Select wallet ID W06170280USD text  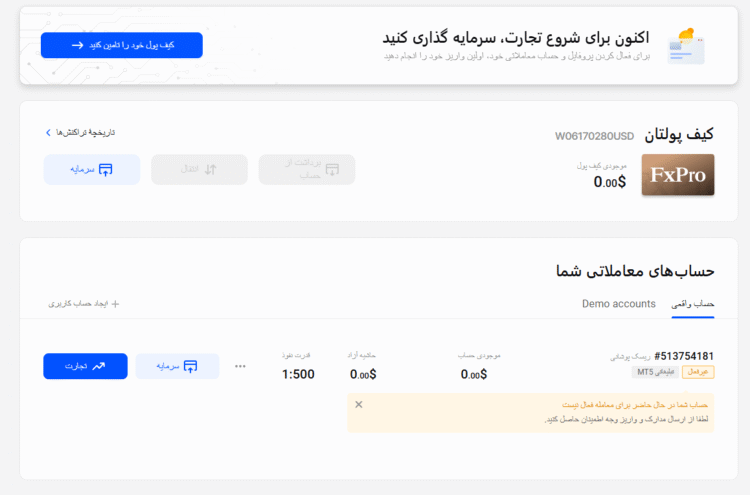(594, 136)
